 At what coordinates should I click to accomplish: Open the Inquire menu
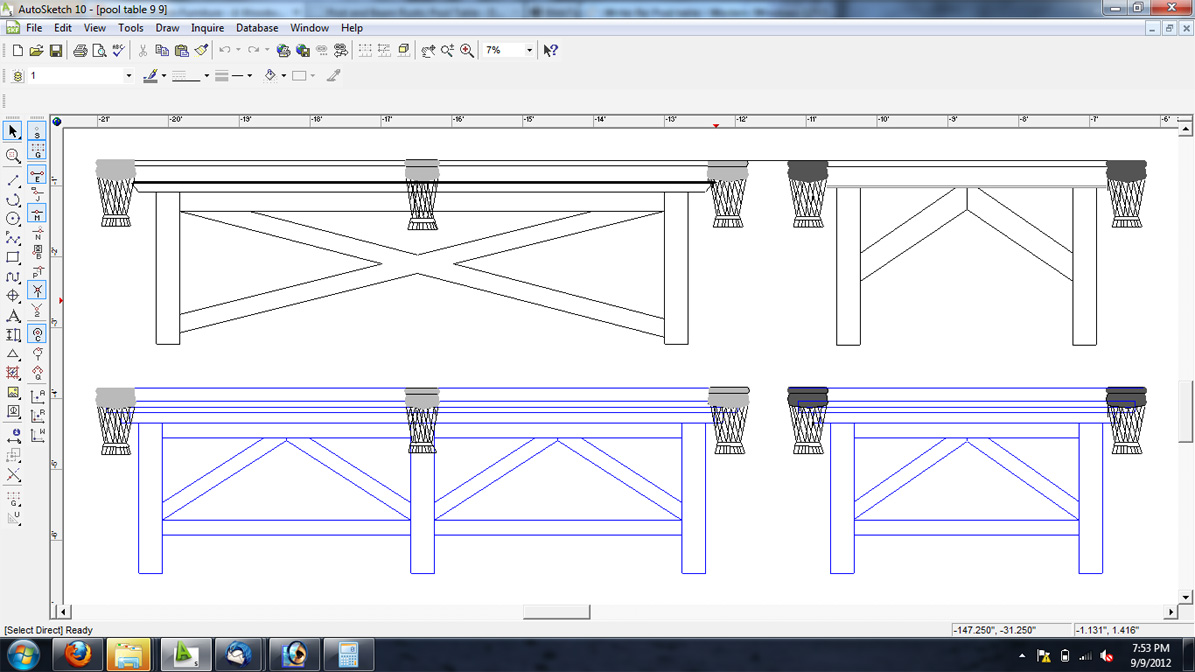[x=207, y=28]
